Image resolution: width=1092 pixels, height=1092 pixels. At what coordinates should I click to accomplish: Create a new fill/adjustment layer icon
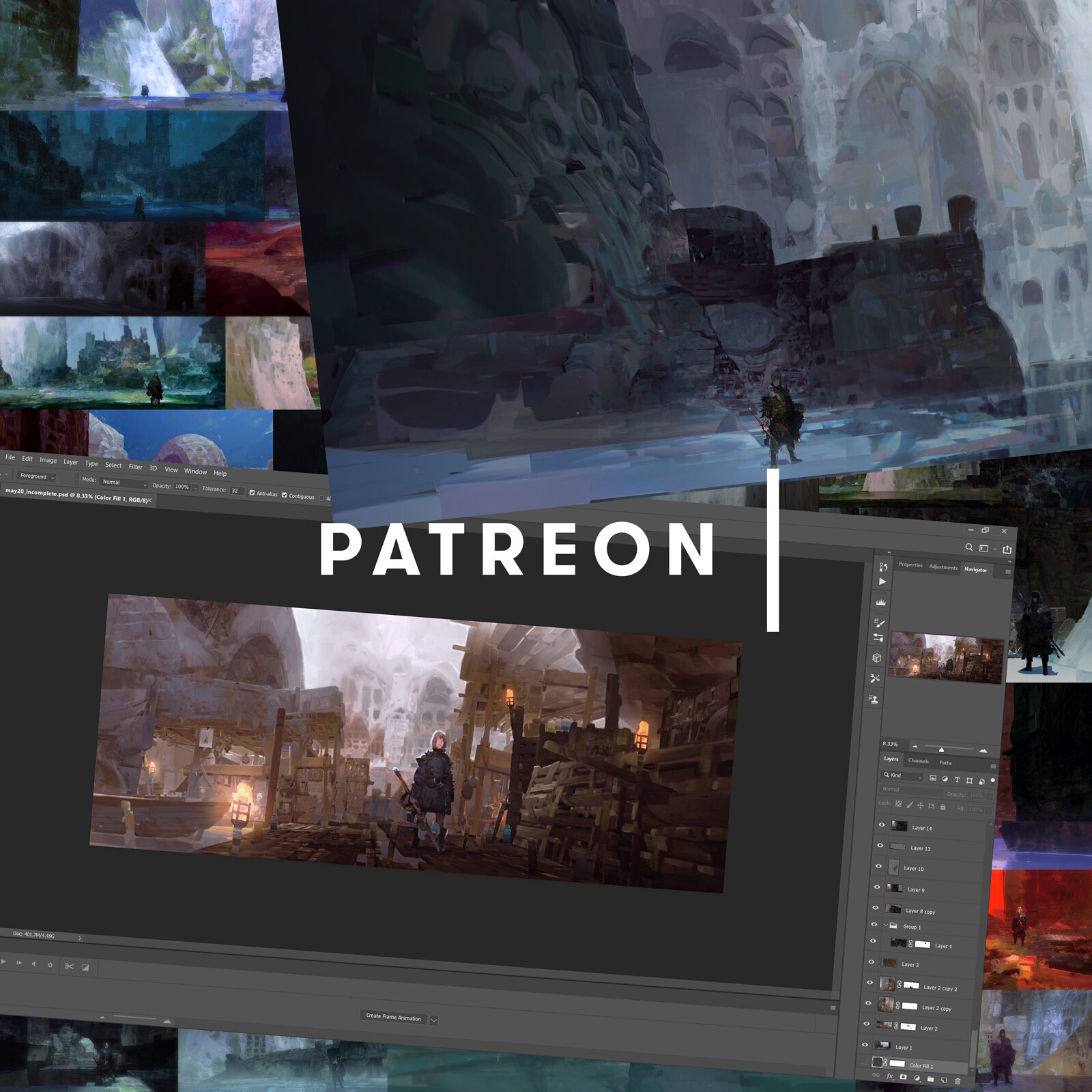pyautogui.click(x=917, y=1078)
